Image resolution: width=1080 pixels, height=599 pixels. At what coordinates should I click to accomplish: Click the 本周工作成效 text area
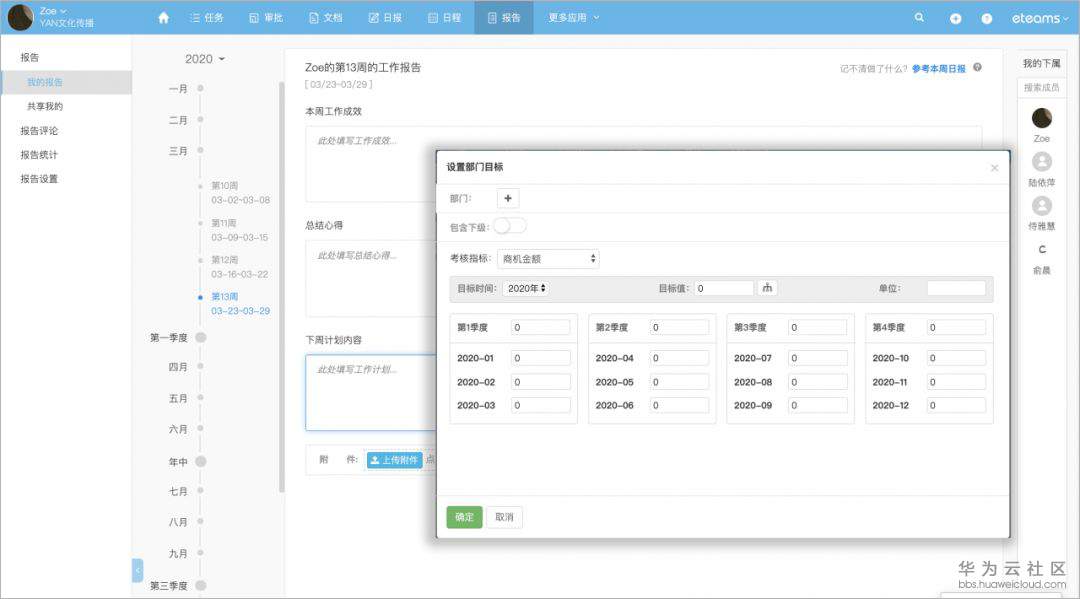[x=644, y=164]
